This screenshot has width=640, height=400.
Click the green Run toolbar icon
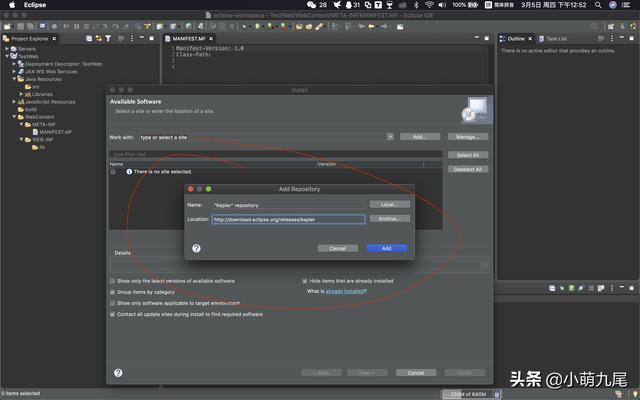pyautogui.click(x=258, y=27)
